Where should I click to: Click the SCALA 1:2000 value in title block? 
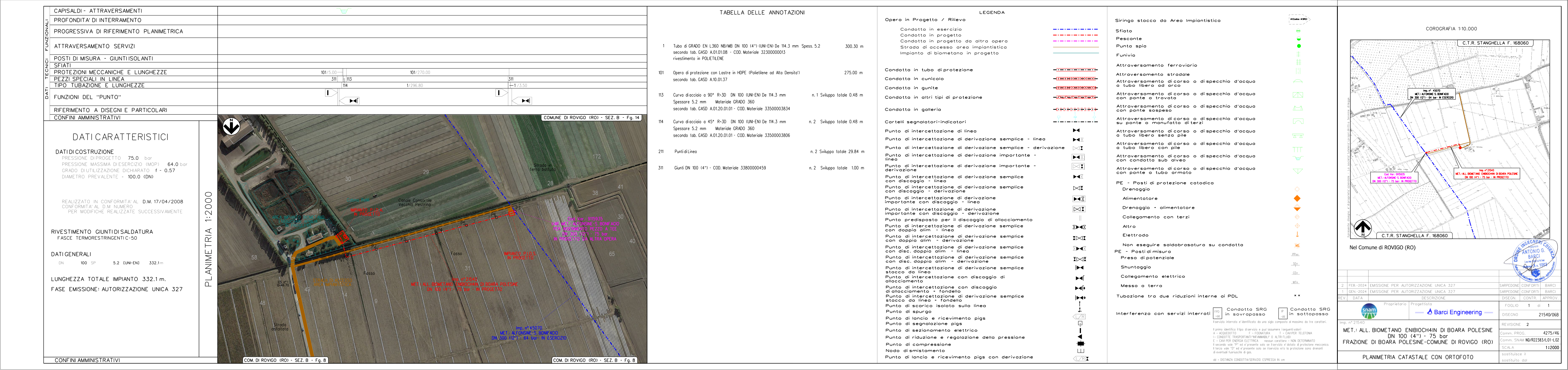1552,347
